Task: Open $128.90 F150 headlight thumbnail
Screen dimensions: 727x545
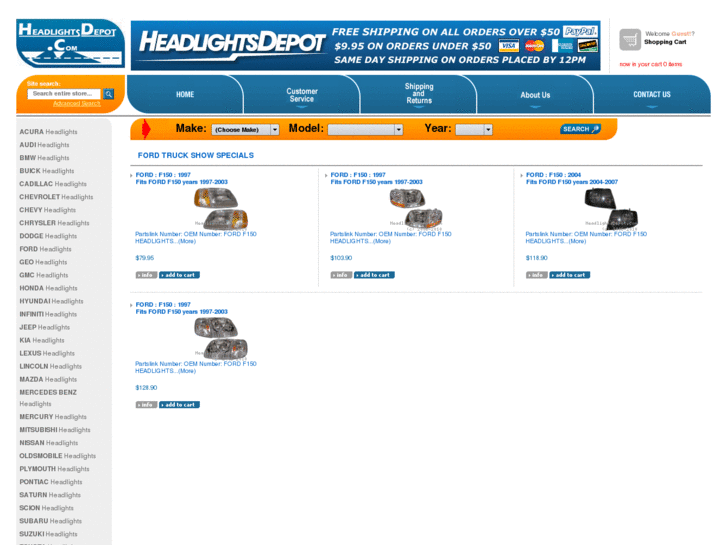Action: pos(221,339)
